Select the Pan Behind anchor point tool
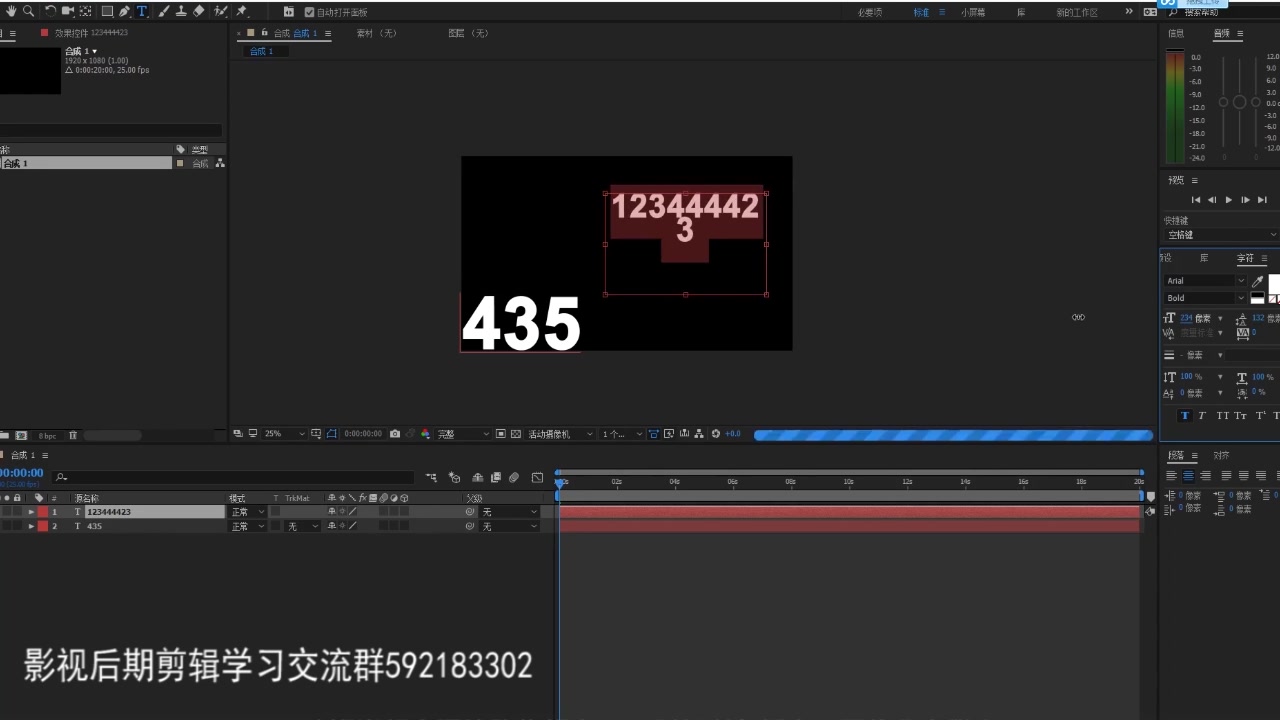The image size is (1280, 720). [85, 11]
